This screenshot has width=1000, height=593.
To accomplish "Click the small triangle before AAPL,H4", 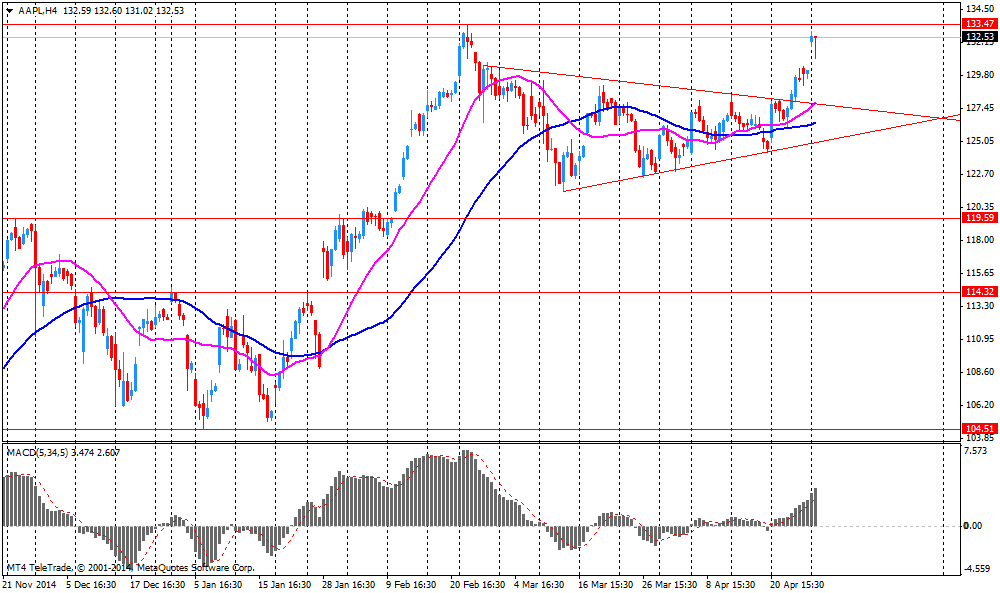I will [x=10, y=11].
